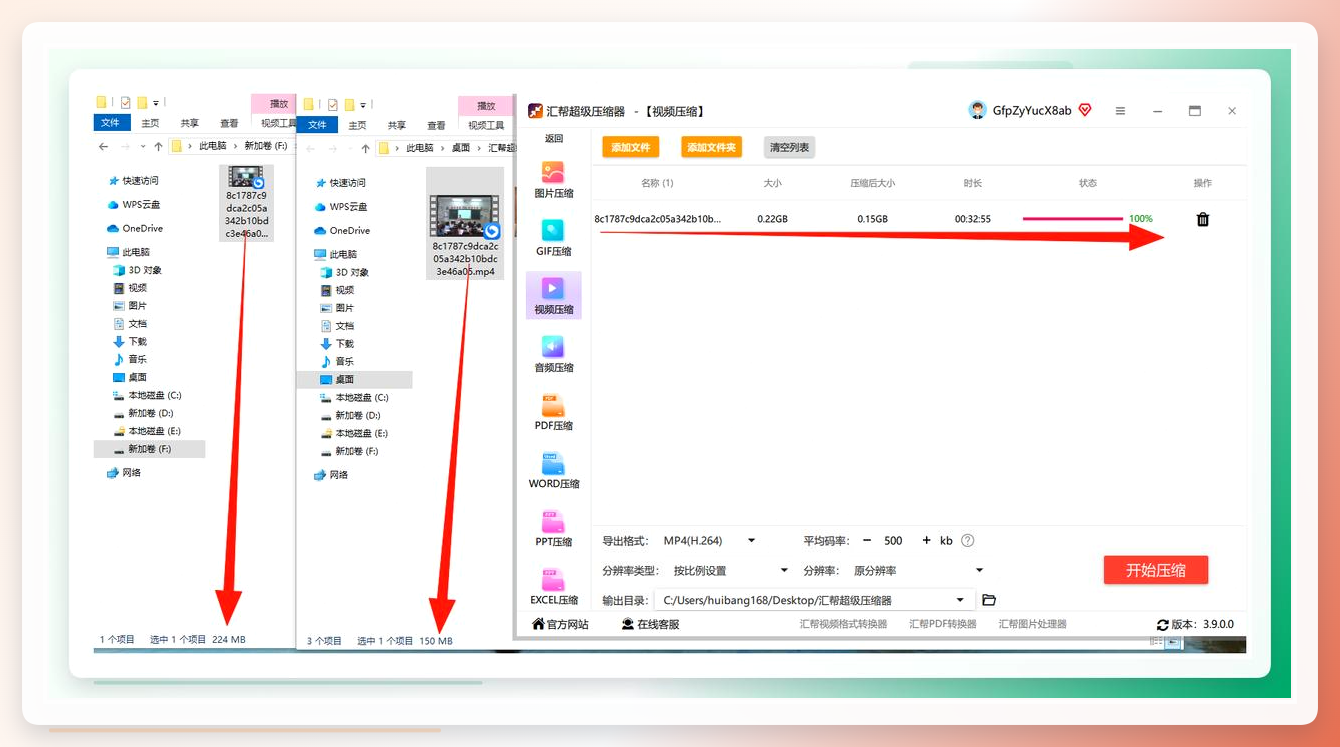Open the compressor hamburger menu
Viewport: 1340px width, 747px height.
coord(1121,111)
